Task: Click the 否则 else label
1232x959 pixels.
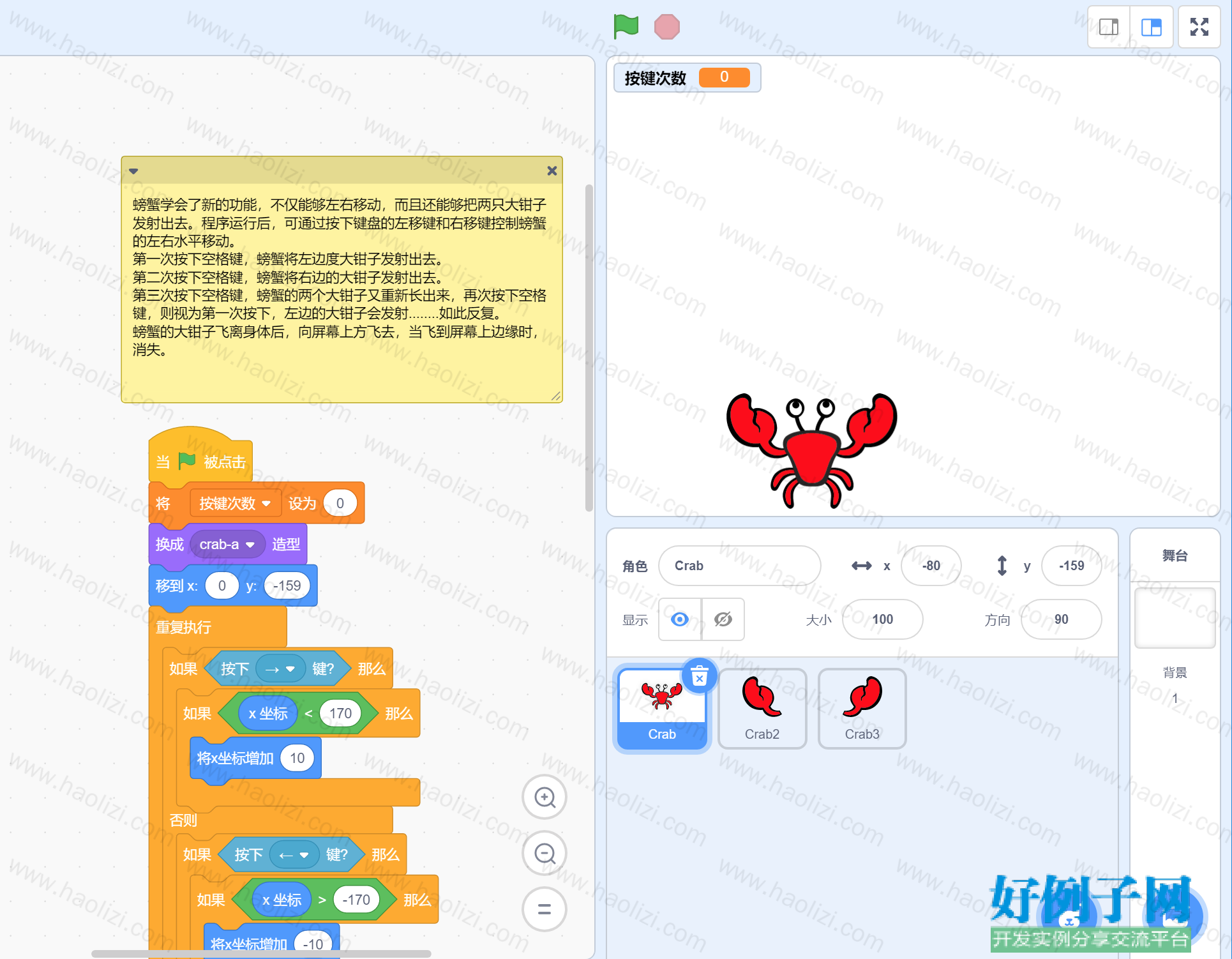Action: click(183, 820)
